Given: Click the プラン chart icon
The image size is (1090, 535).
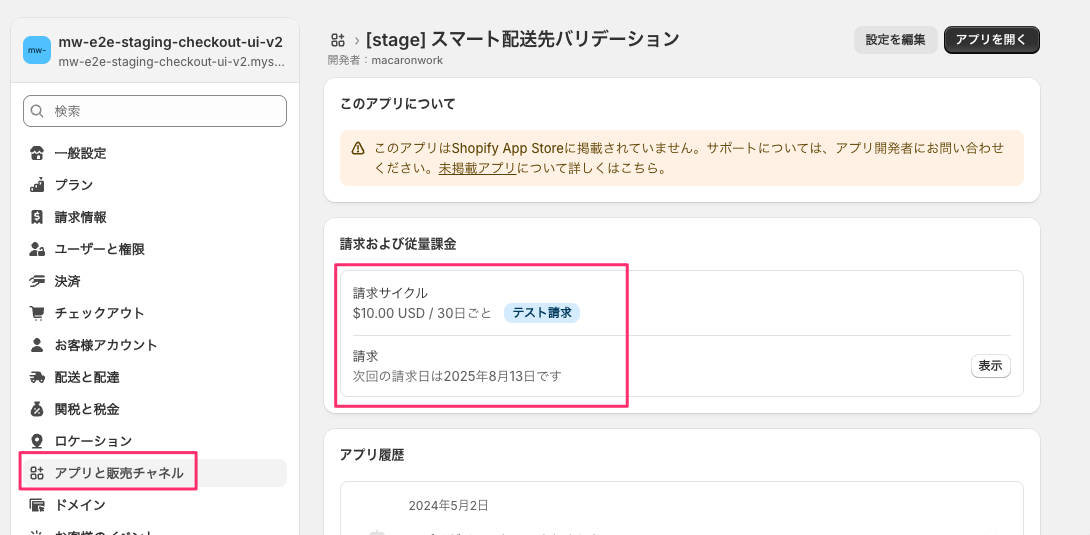Looking at the screenshot, I should coord(37,185).
